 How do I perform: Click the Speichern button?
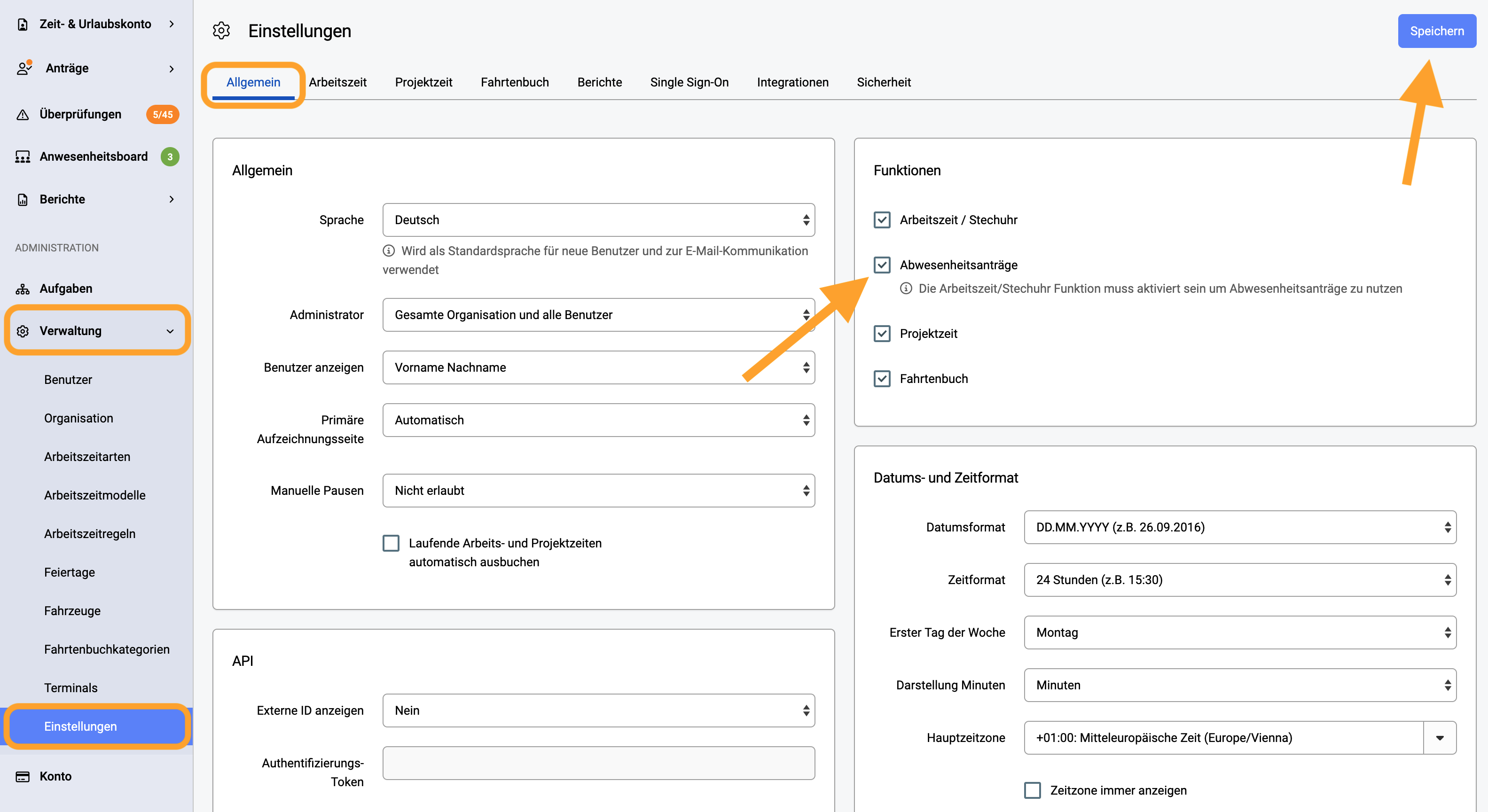tap(1437, 31)
